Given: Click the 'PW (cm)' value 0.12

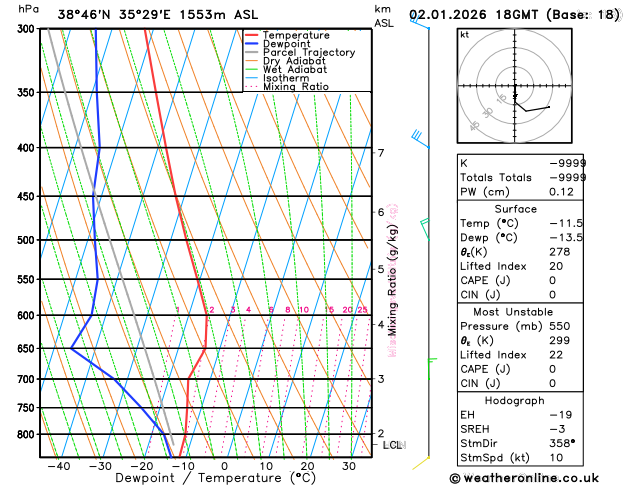Looking at the screenshot, I should 561,192.
